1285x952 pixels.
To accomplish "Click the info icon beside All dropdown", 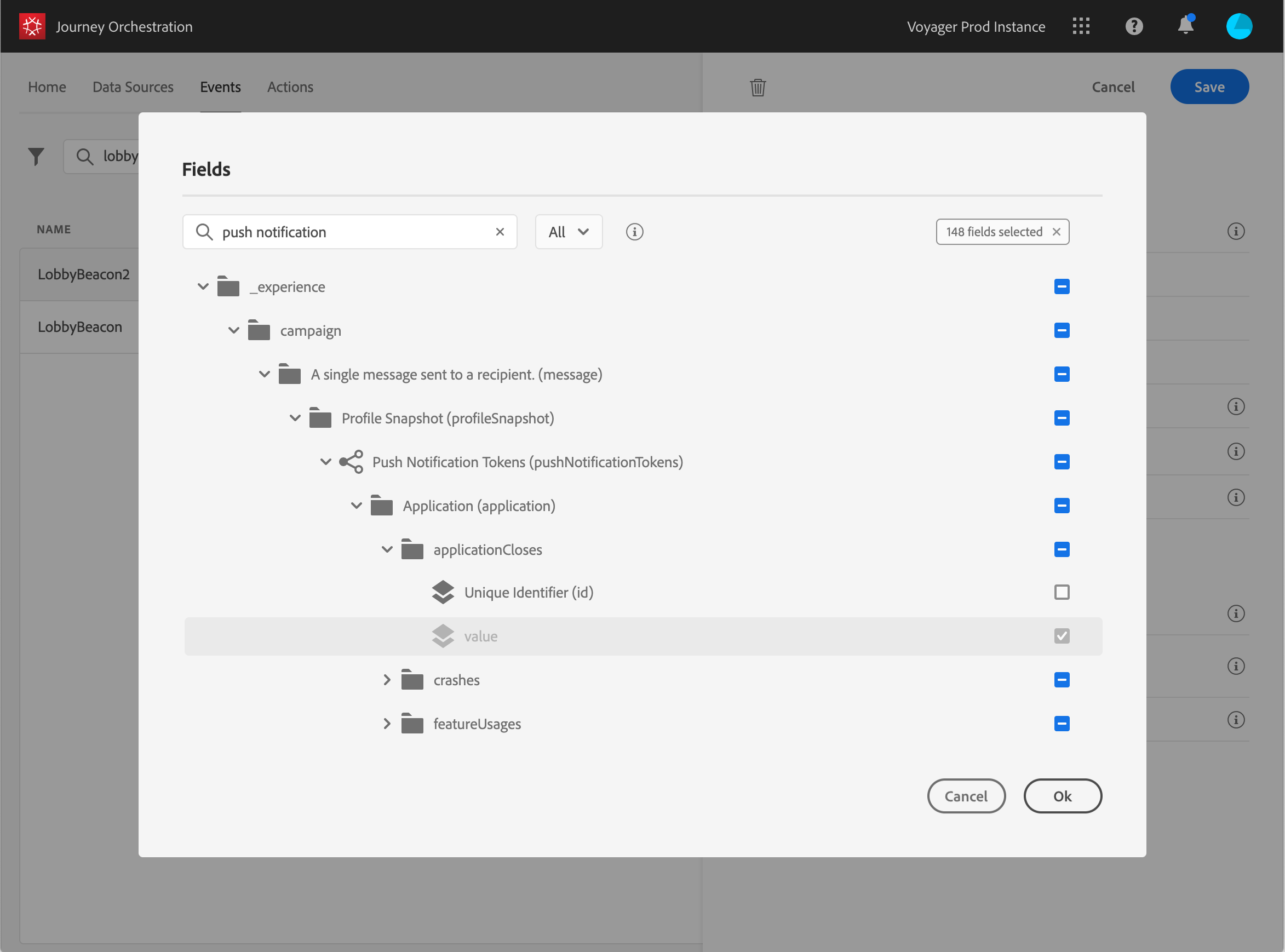I will click(634, 232).
